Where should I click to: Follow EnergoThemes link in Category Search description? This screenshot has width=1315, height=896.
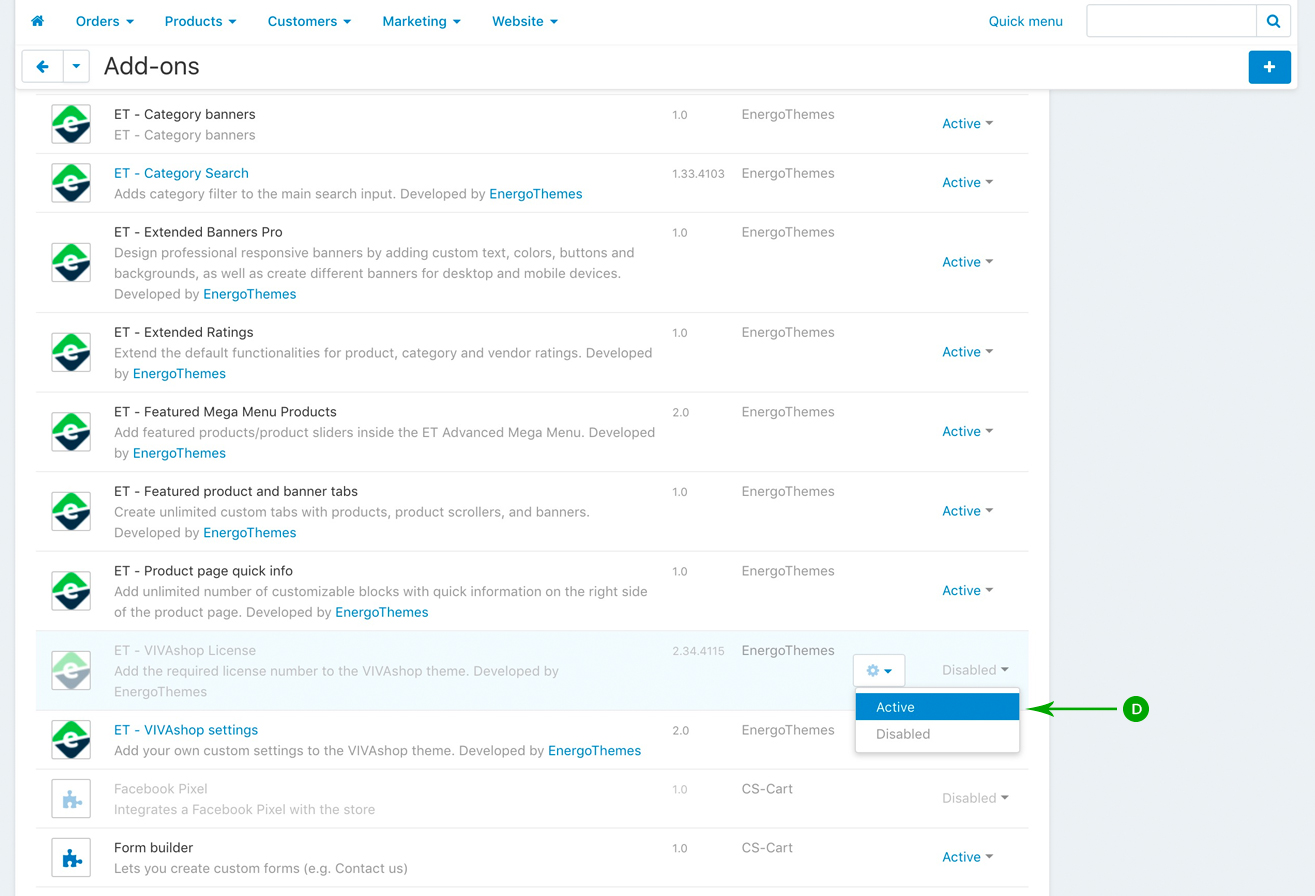tap(535, 194)
